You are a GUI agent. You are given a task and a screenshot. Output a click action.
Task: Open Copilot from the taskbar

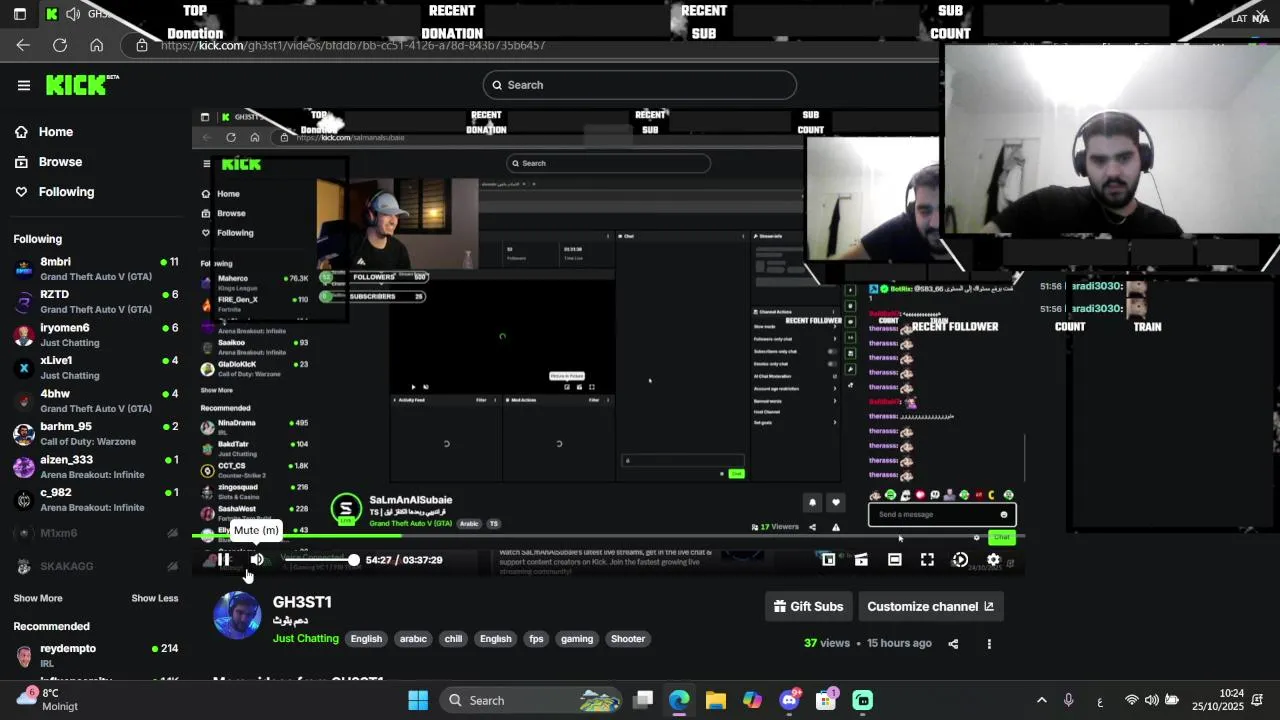tap(752, 700)
